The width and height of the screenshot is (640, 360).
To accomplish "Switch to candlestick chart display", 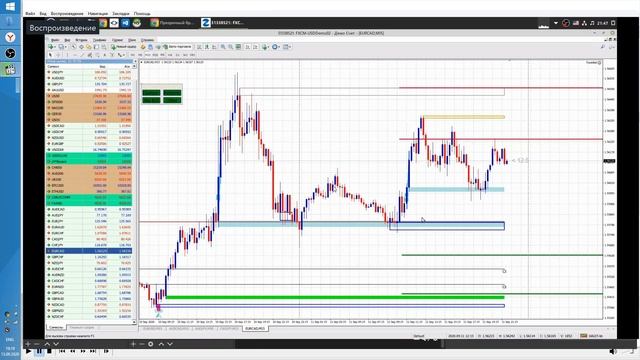I will [206, 47].
